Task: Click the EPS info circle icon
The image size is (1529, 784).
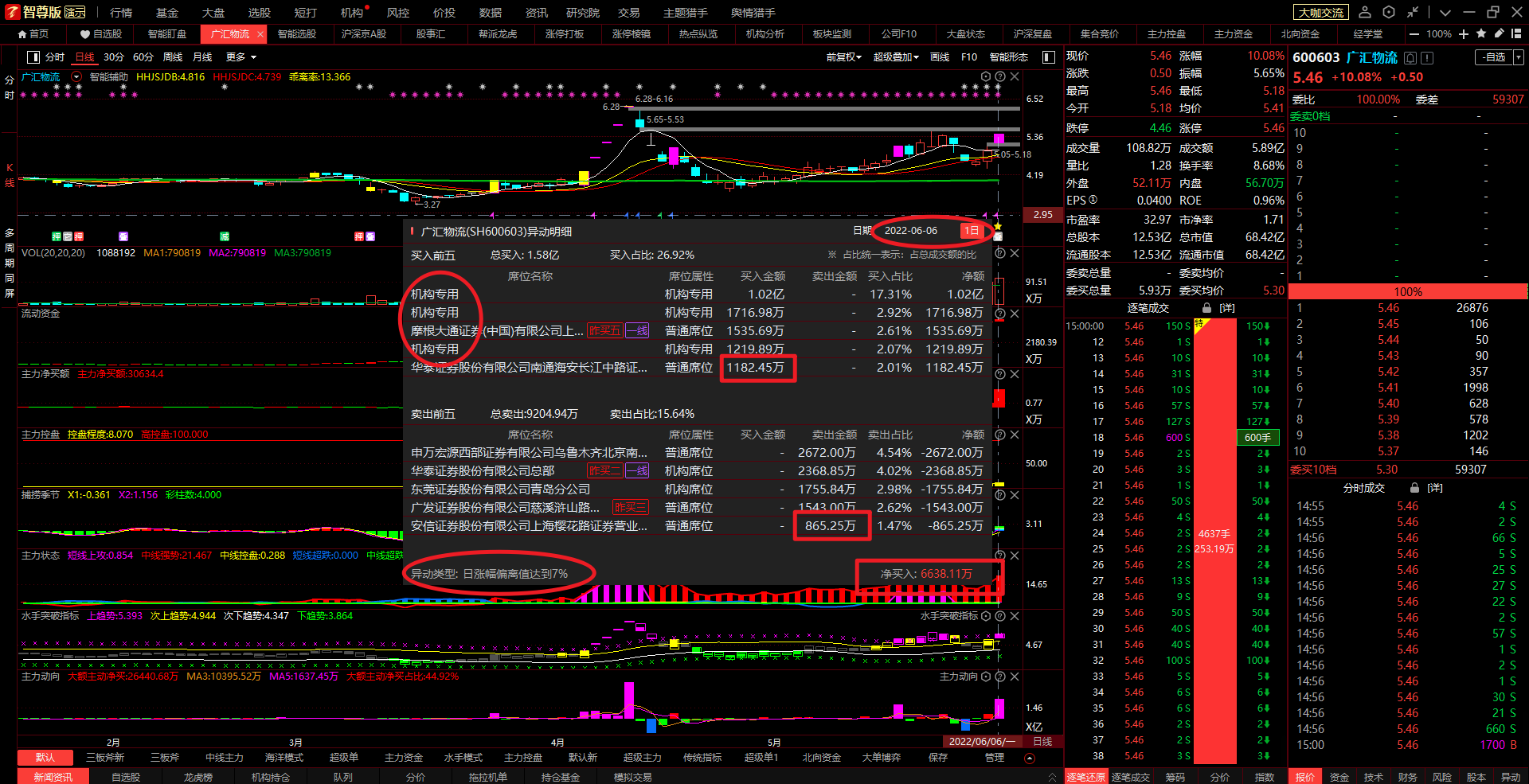Action: pos(1093,200)
